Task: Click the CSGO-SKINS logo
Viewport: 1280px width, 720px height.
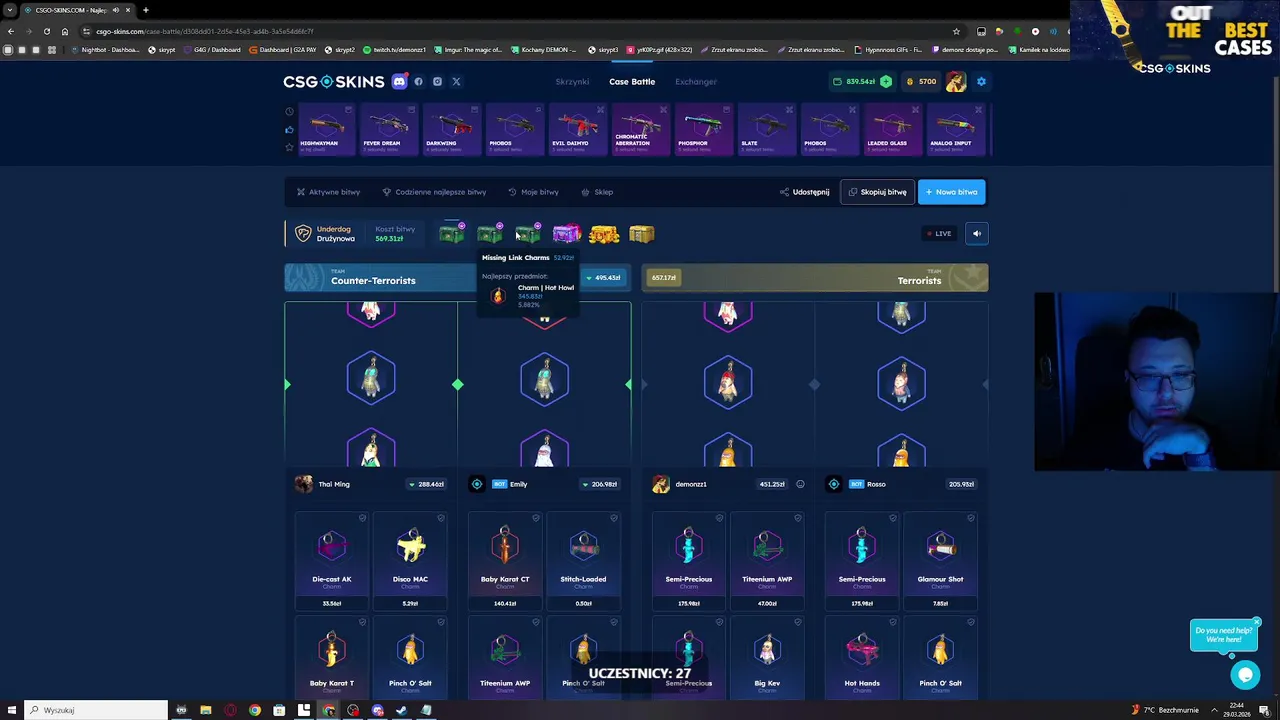Action: pyautogui.click(x=333, y=82)
